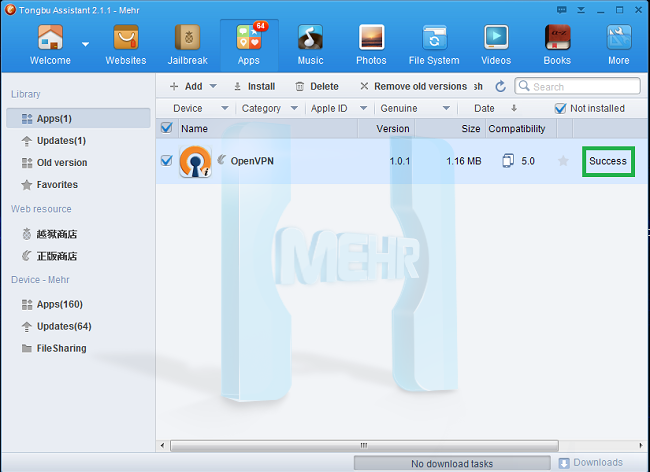Toggle the select-all checkbox in header
Screen dimensions: 650x472
click(x=167, y=128)
